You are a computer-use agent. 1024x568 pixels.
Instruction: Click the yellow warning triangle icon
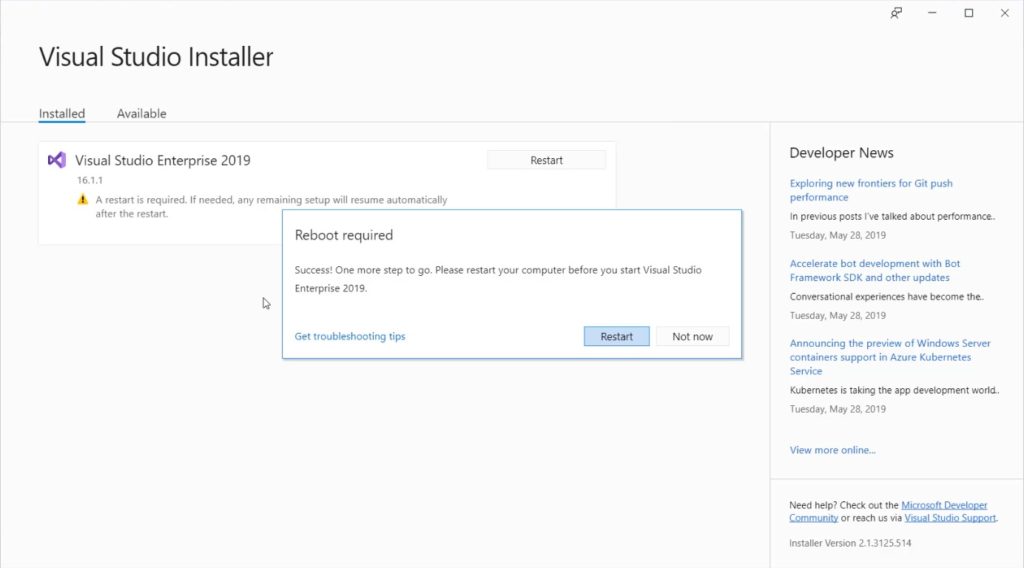click(x=82, y=200)
